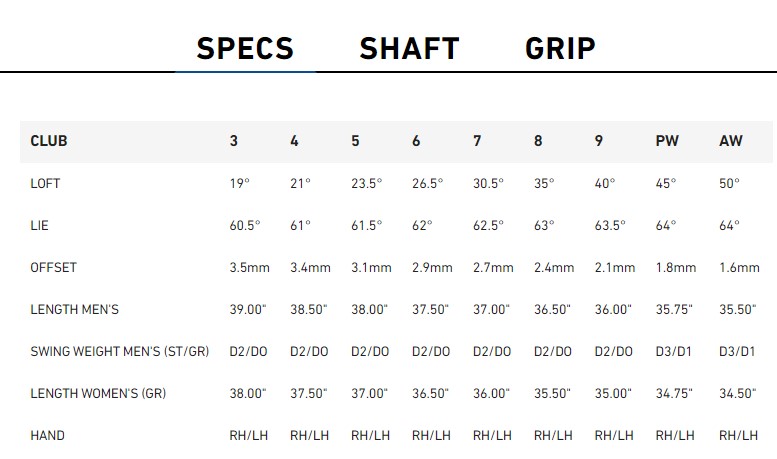Click the 3.5mm offset value
This screenshot has height=459, width=777.
click(249, 268)
